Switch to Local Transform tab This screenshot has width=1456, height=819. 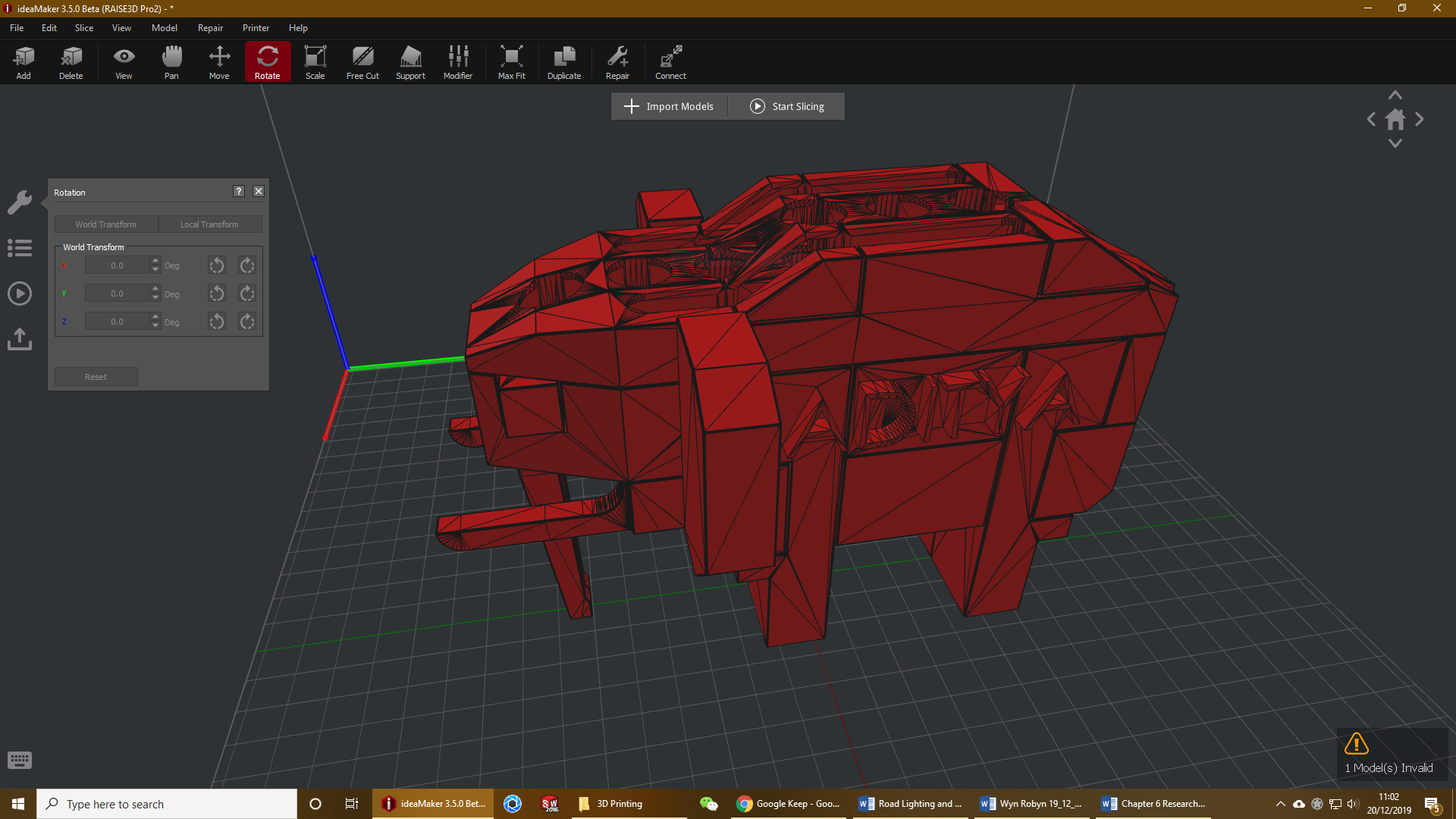click(x=209, y=224)
